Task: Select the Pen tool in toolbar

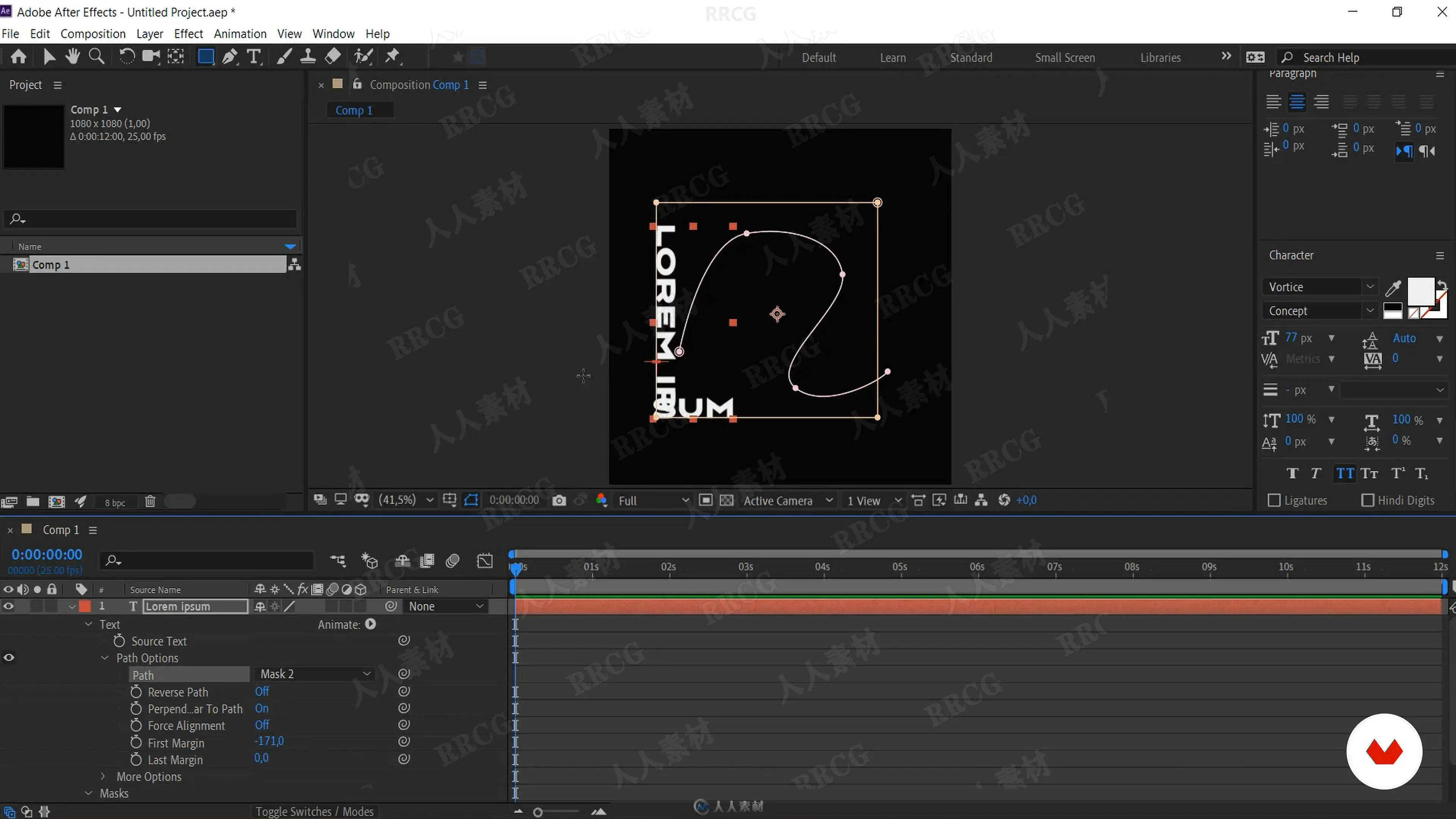Action: [x=229, y=56]
